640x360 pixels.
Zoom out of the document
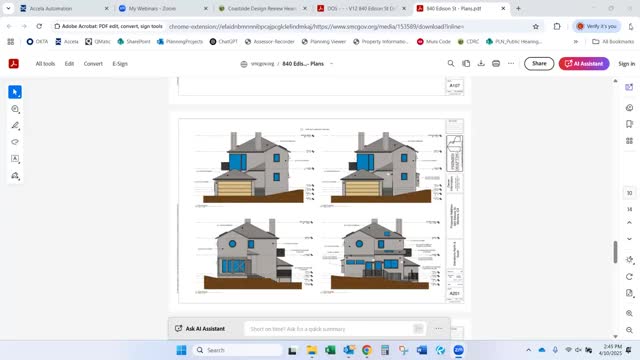629,330
